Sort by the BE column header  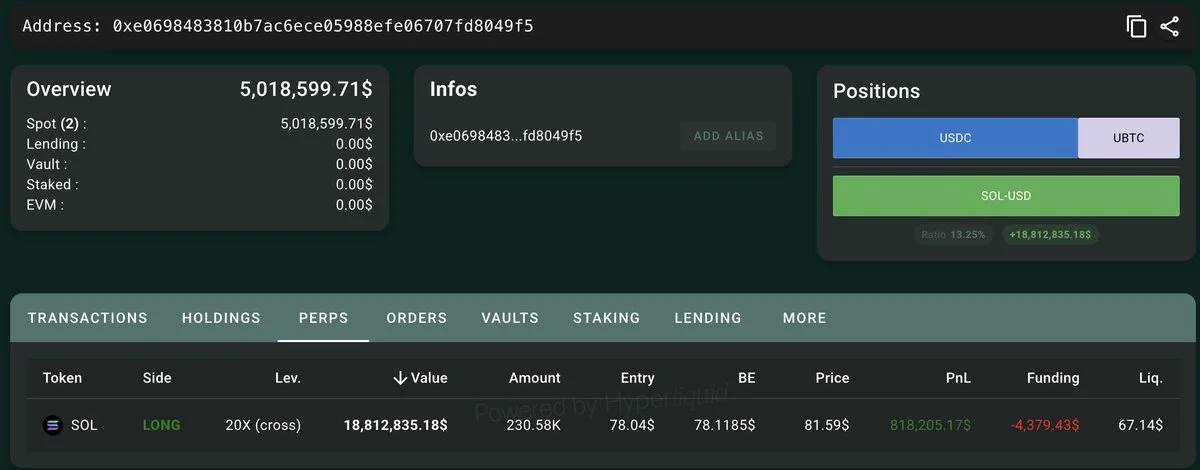(x=746, y=378)
